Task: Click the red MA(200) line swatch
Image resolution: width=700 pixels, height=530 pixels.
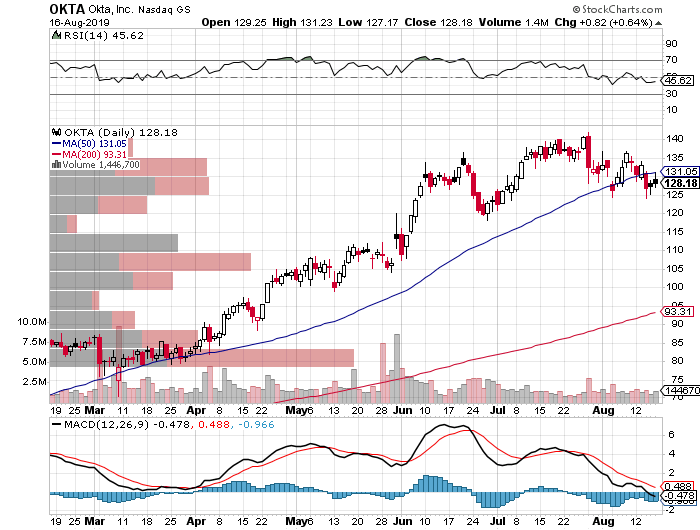Action: coord(56,154)
